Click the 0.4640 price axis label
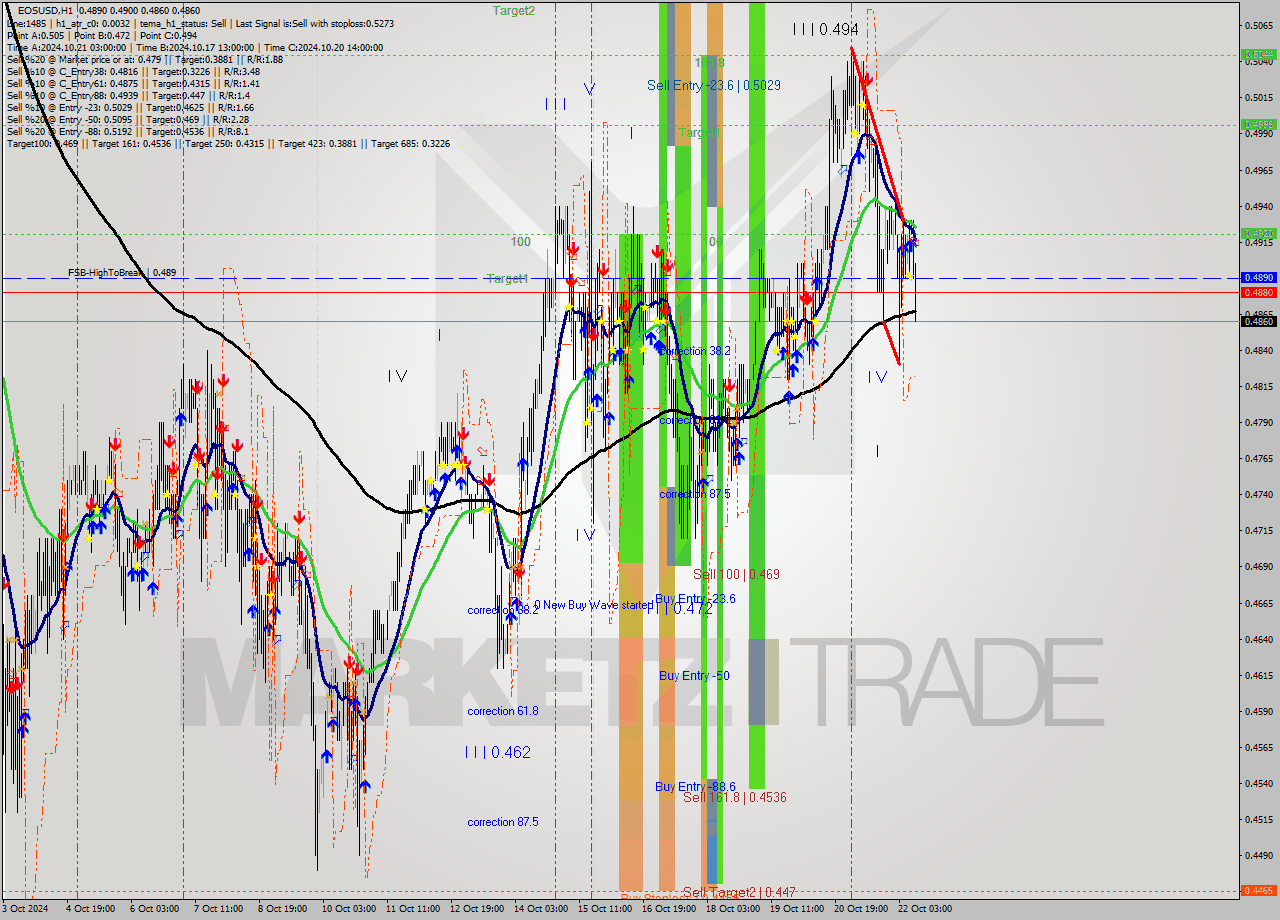1280x920 pixels. pyautogui.click(x=1258, y=639)
